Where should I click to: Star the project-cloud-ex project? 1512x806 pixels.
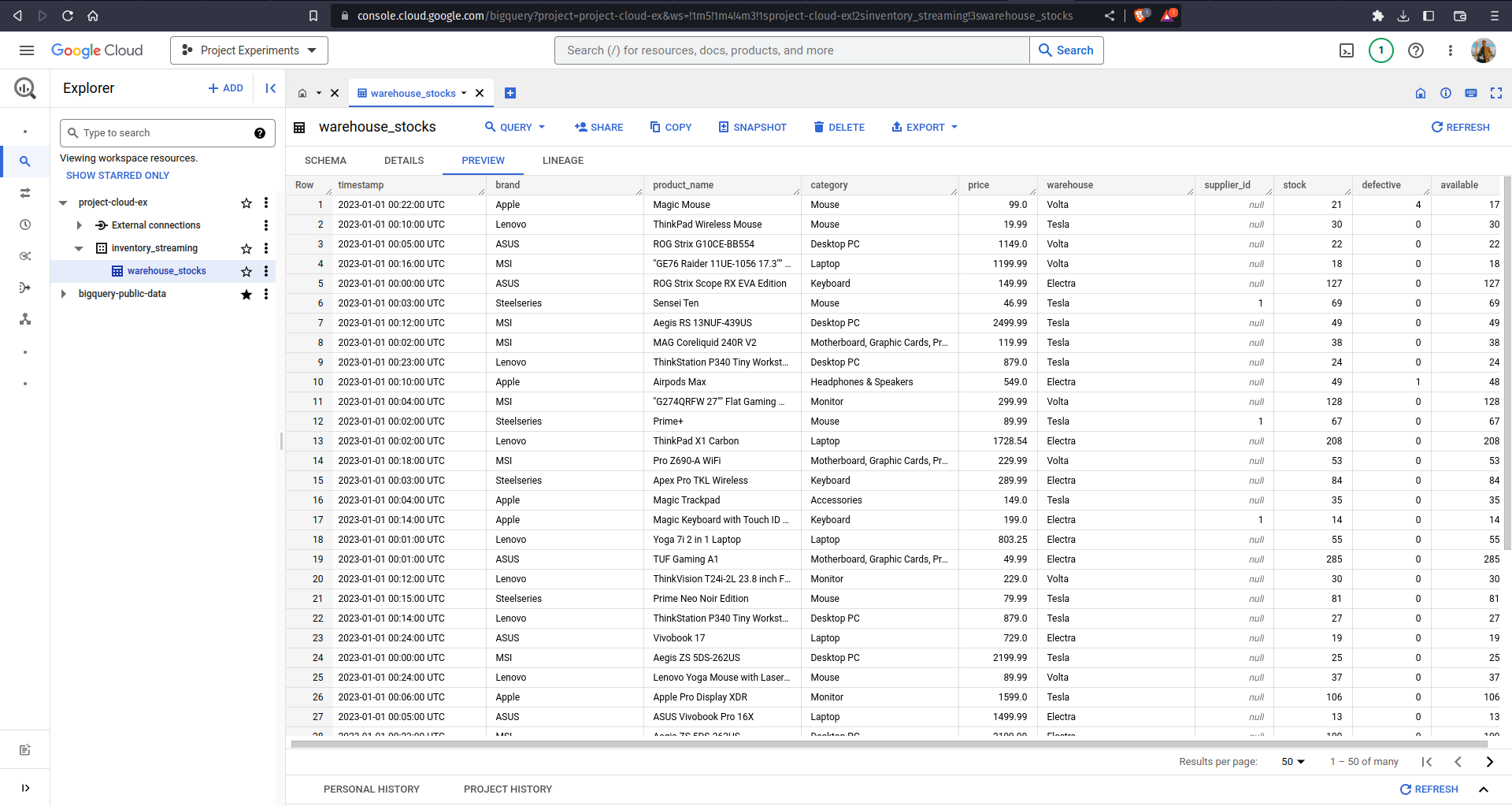coord(246,202)
